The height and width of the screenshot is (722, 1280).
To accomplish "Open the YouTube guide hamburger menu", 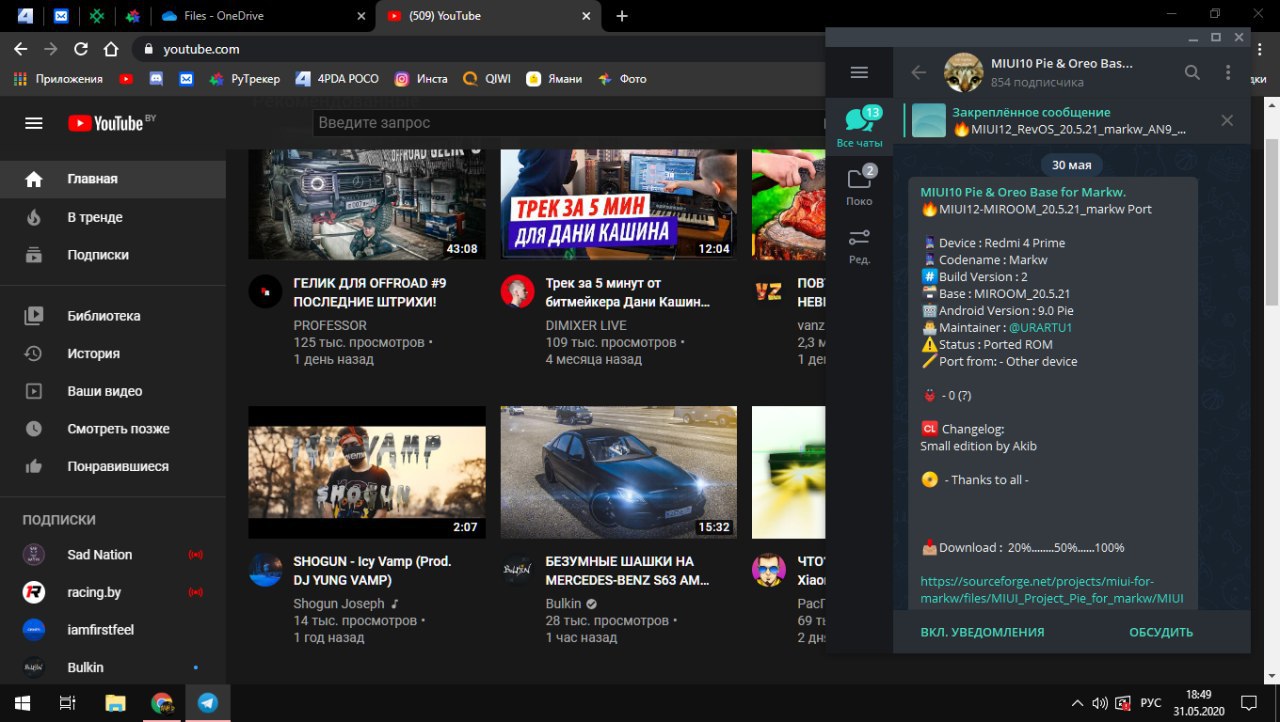I will (x=34, y=123).
